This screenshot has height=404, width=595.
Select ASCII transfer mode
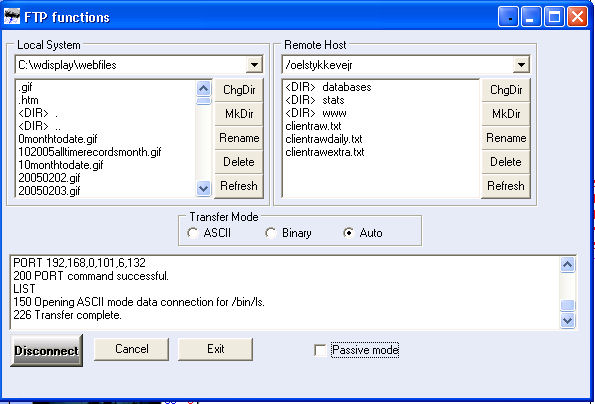[193, 233]
